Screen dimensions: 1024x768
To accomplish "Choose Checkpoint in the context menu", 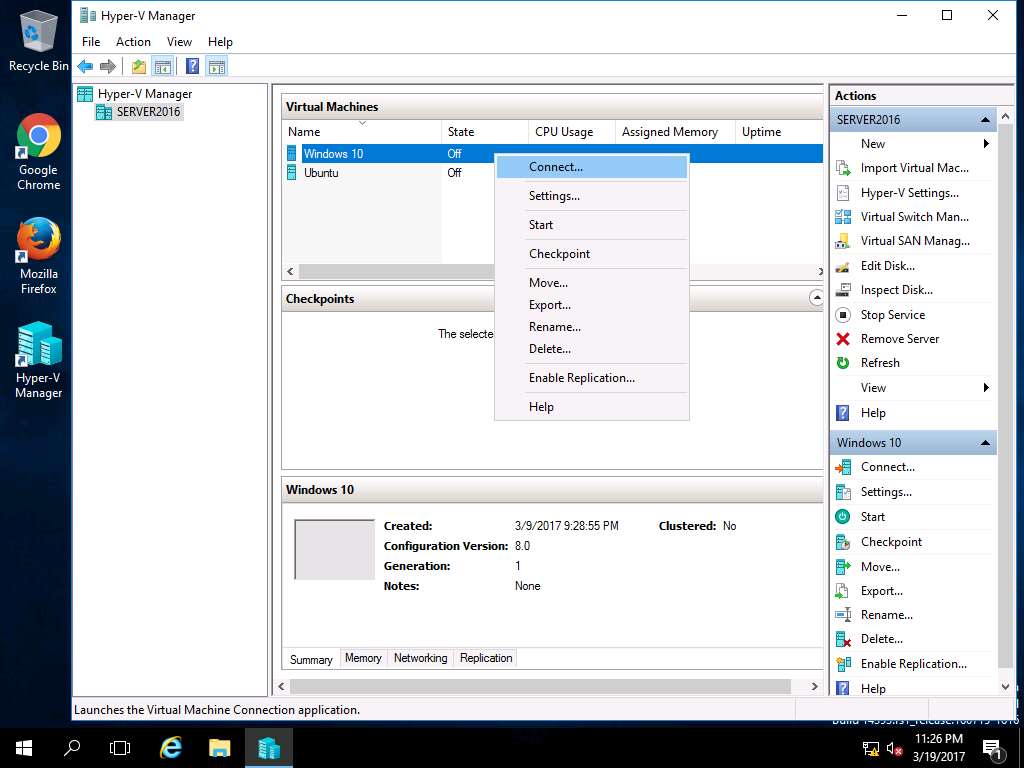I will click(592, 253).
